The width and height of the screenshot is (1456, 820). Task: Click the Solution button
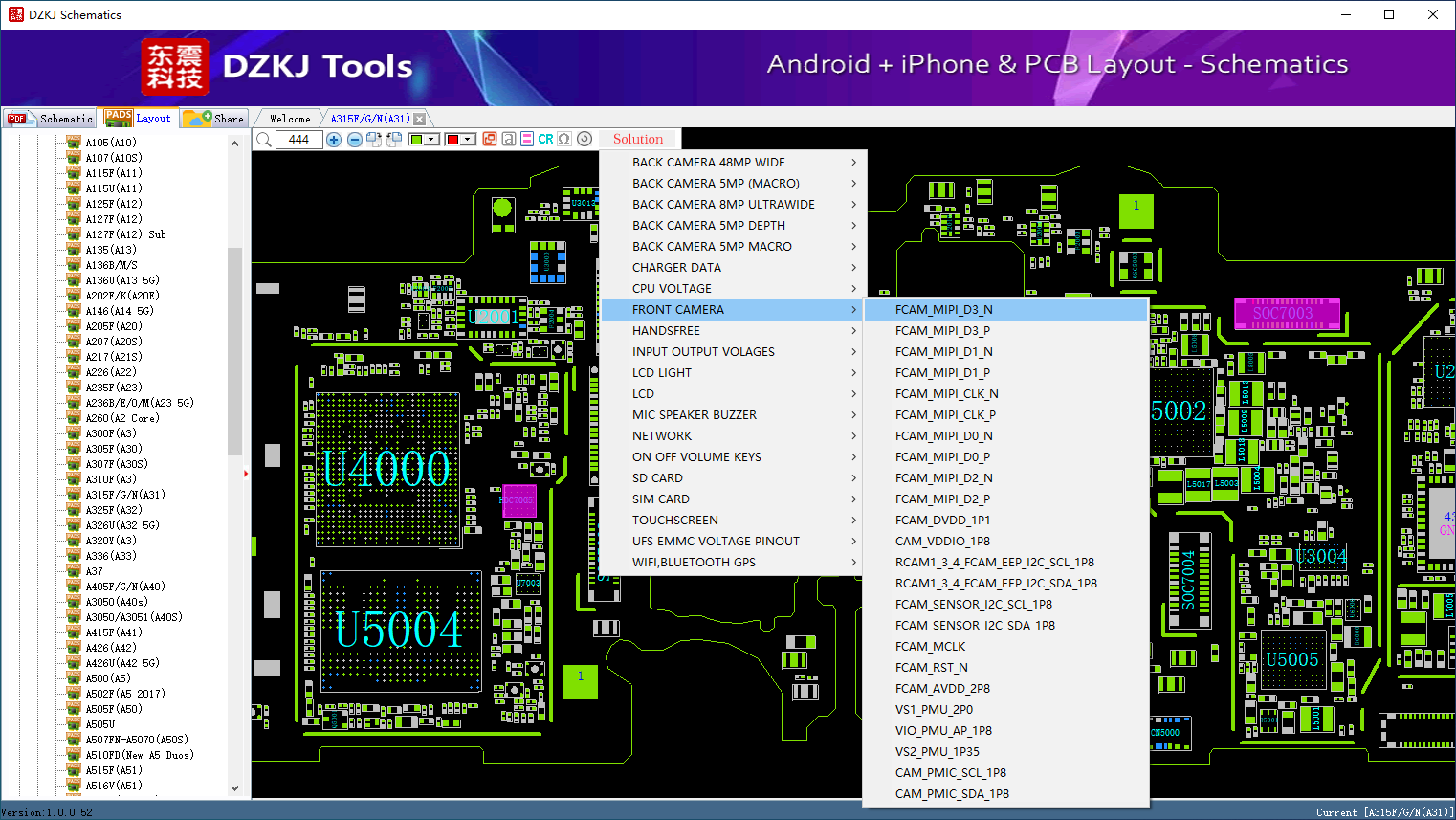(x=638, y=140)
